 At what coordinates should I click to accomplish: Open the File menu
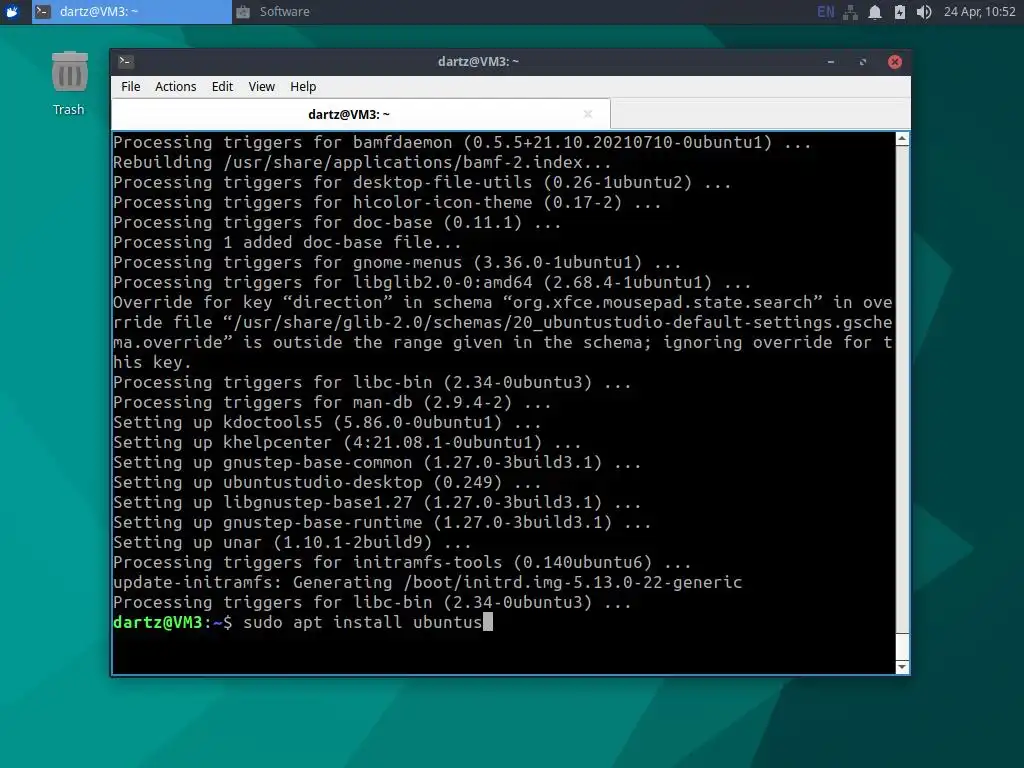pos(131,86)
